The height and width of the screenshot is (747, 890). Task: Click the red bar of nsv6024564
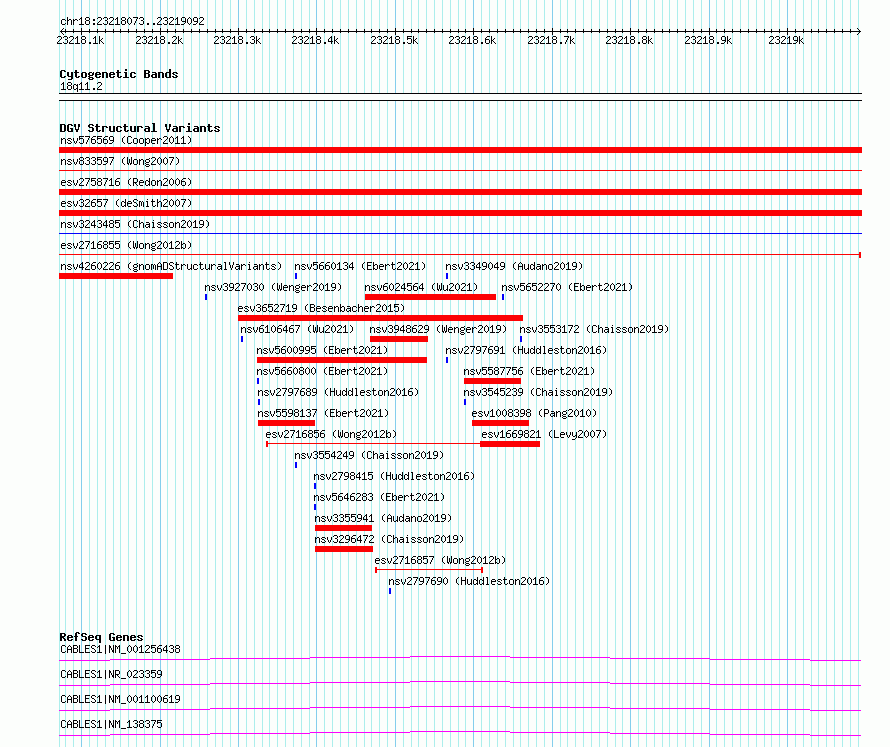coord(430,297)
